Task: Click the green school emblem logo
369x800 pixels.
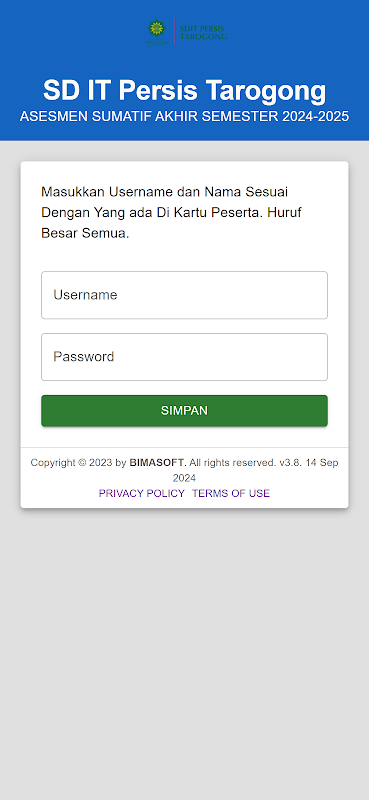Action: click(x=156, y=32)
